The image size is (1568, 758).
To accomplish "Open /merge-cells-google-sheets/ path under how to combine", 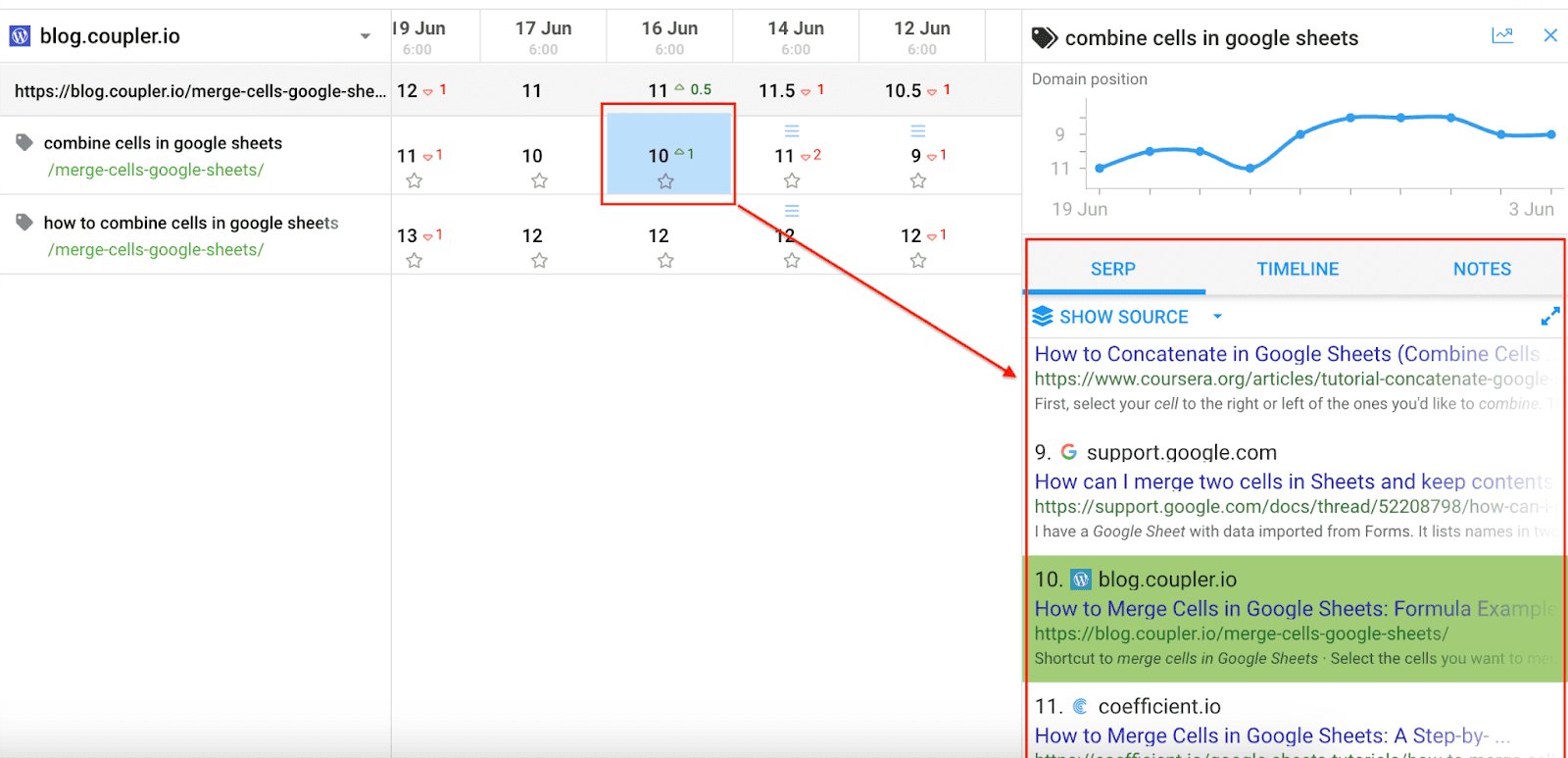I will [x=156, y=249].
